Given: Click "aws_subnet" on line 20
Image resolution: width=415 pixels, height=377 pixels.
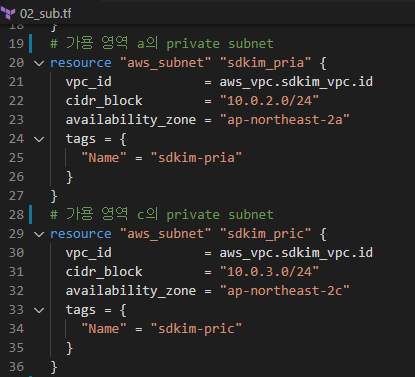Looking at the screenshot, I should tap(166, 63).
